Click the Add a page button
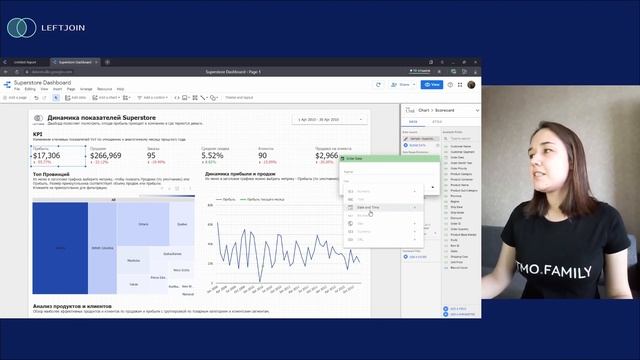Image resolution: width=640 pixels, height=360 pixels. coord(15,98)
